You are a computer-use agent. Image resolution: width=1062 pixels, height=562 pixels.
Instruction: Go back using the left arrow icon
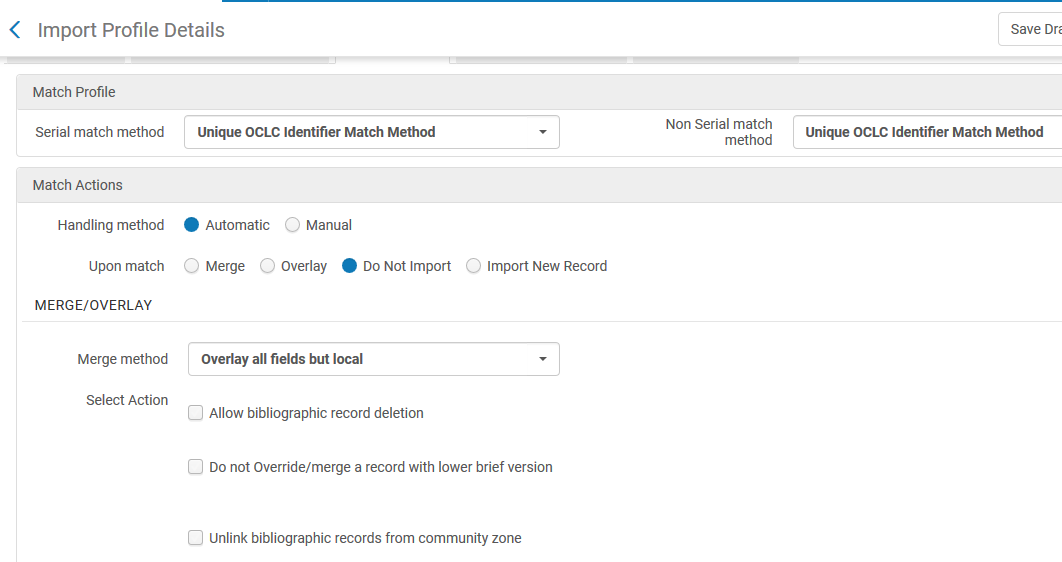click(15, 30)
